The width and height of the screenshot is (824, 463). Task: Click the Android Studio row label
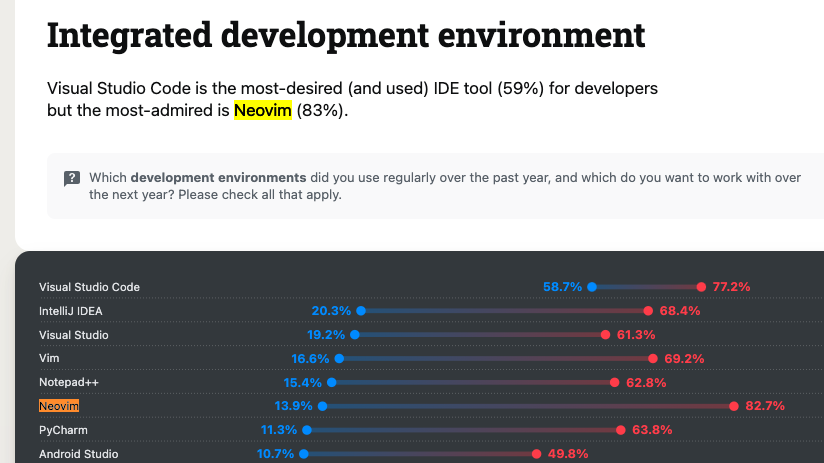click(x=78, y=454)
